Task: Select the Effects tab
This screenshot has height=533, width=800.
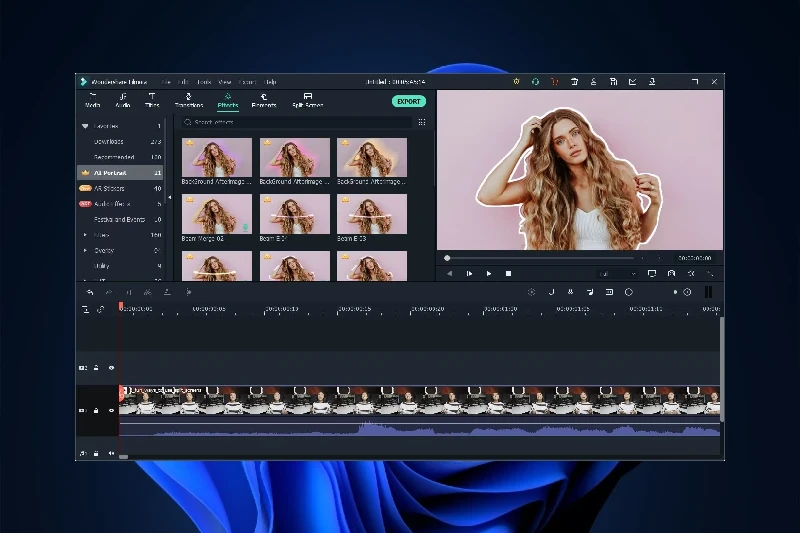Action: [228, 100]
